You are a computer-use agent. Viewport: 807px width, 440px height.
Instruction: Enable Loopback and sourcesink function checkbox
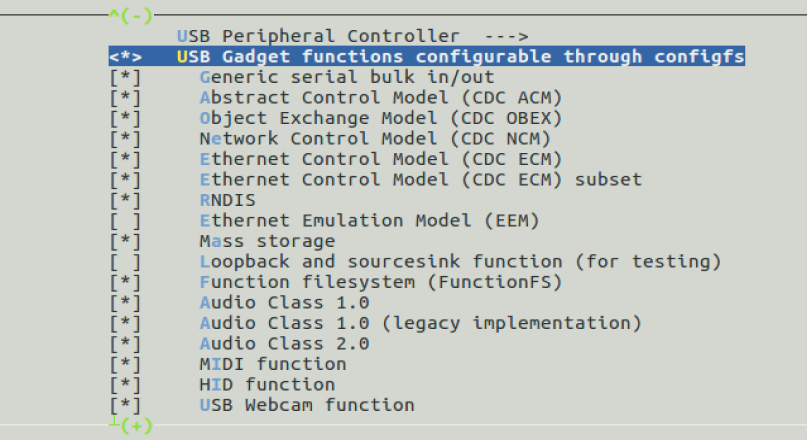click(x=125, y=262)
